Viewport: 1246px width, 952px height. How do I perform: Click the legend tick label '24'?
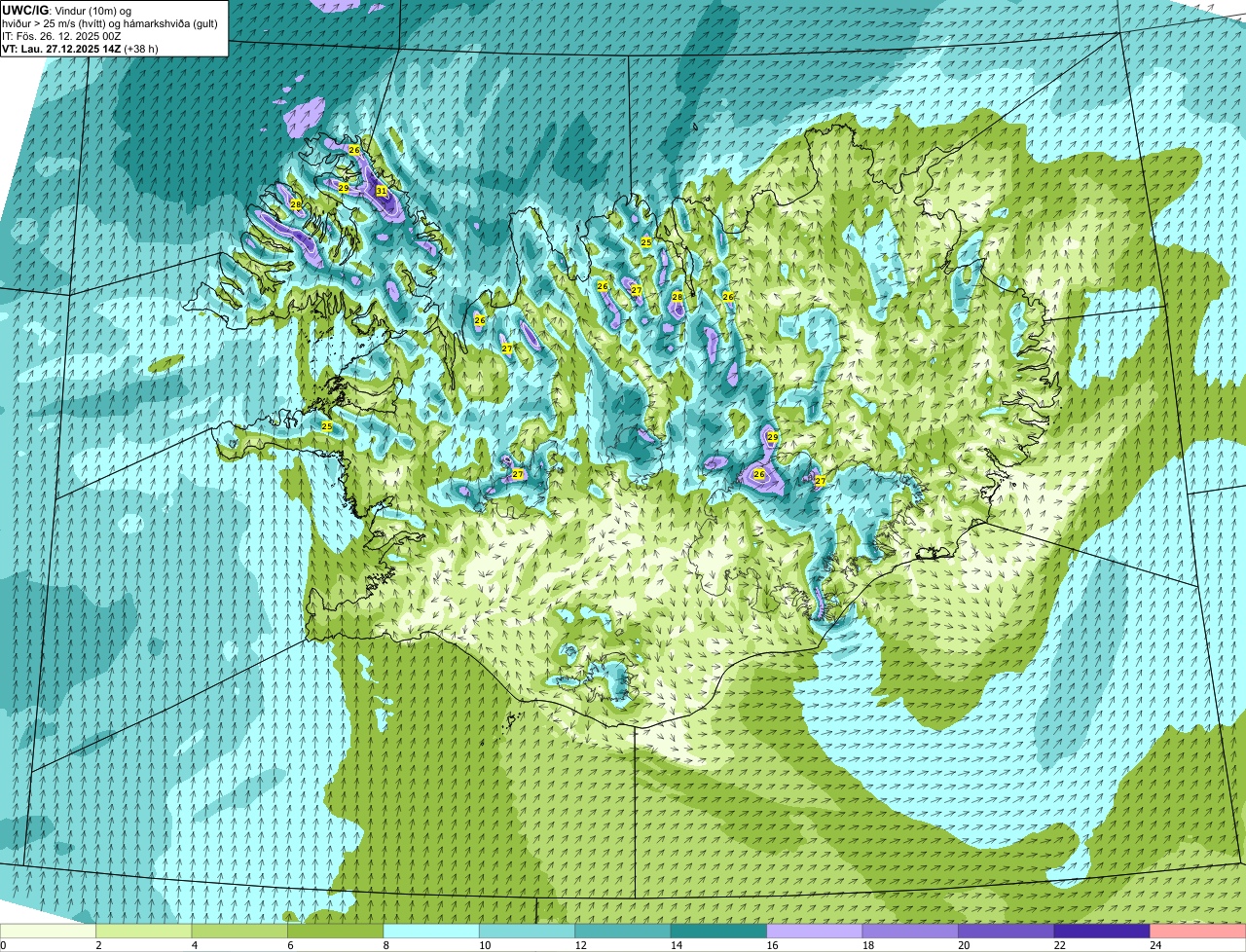click(x=1154, y=945)
